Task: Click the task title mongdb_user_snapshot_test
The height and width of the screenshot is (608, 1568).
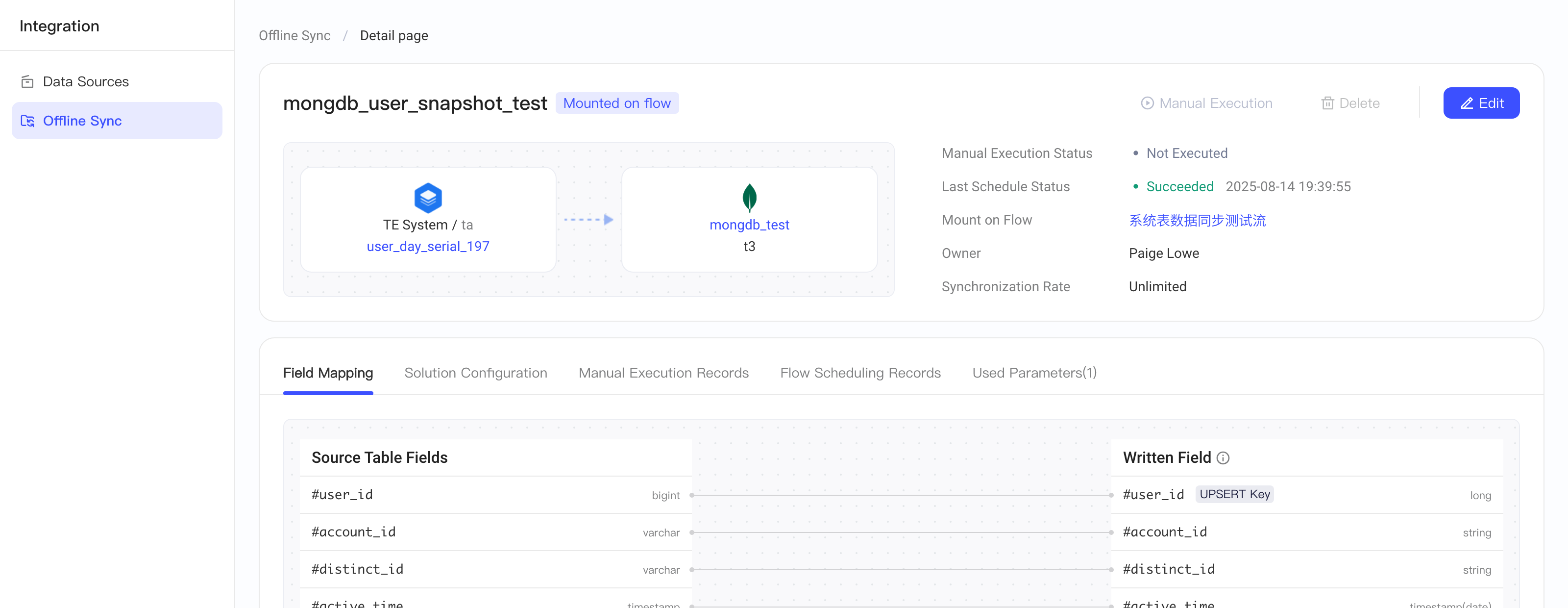Action: [x=415, y=103]
